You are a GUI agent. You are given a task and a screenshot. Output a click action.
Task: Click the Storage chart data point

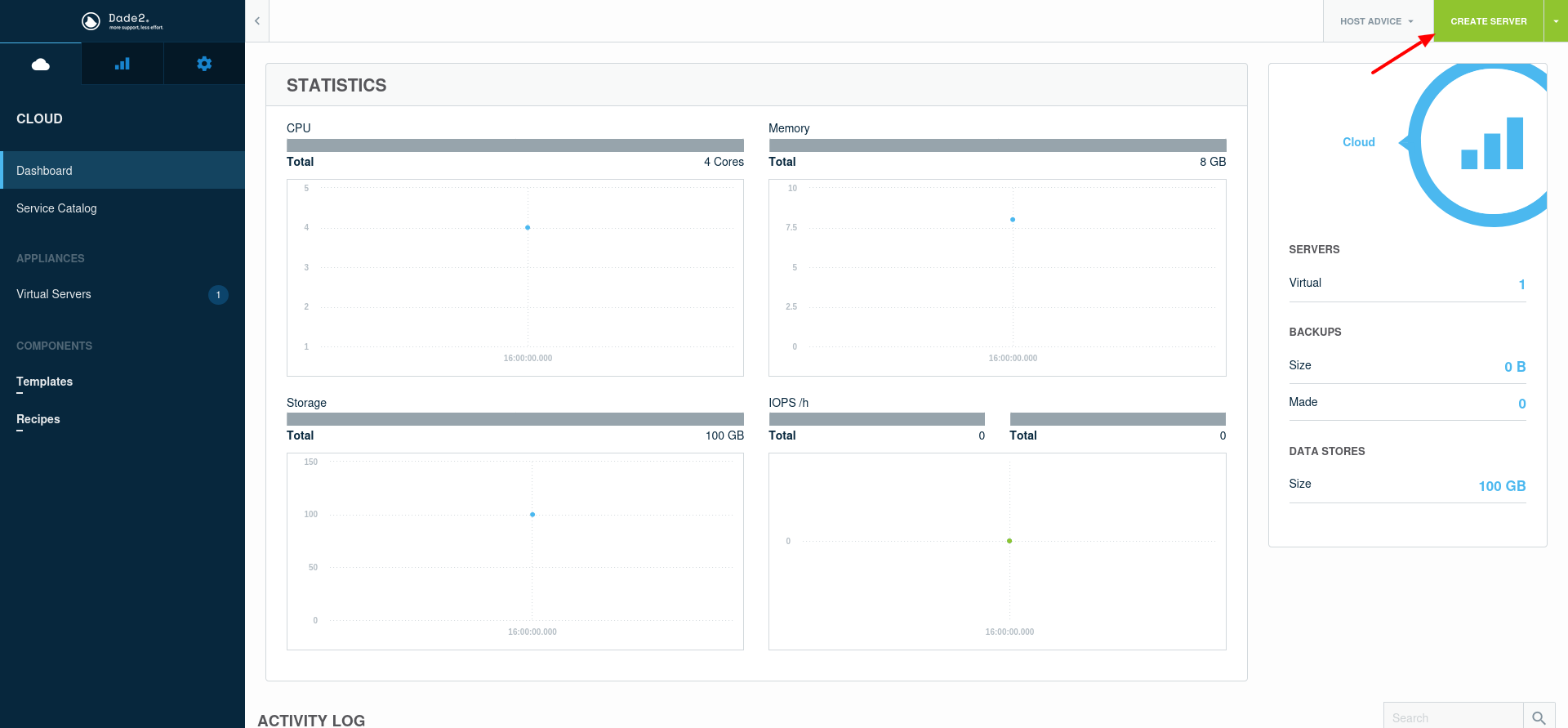[x=532, y=515]
